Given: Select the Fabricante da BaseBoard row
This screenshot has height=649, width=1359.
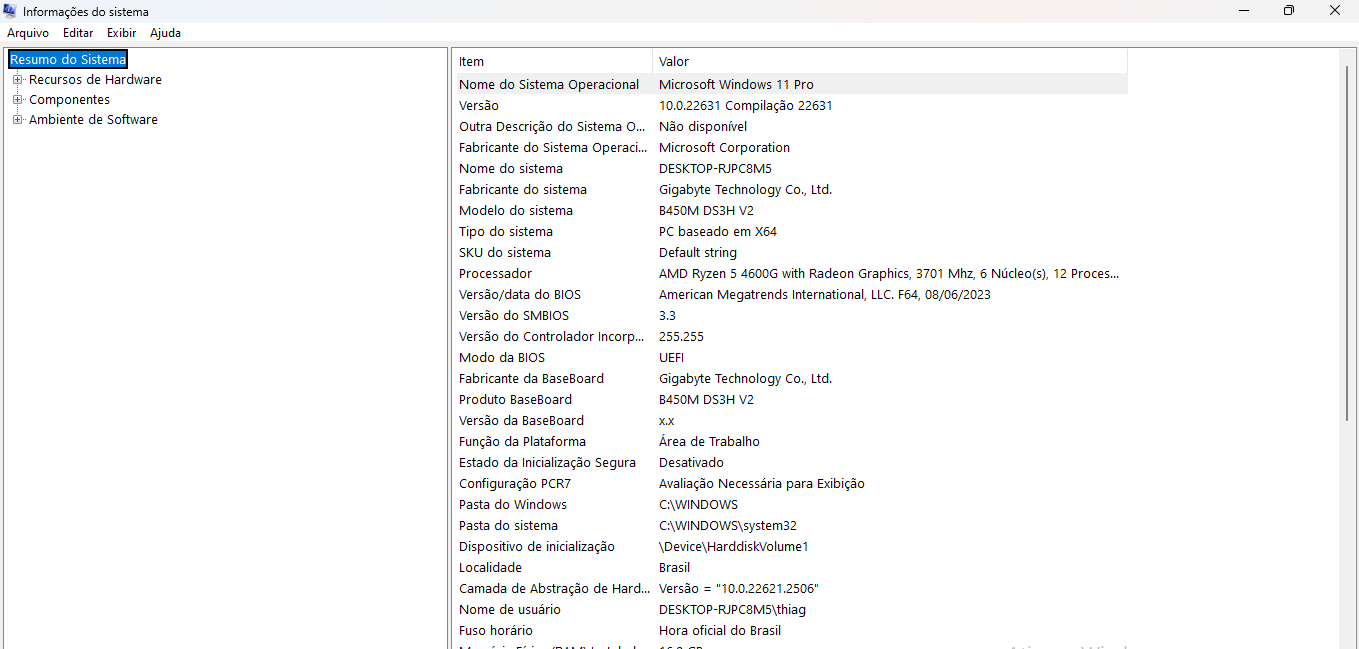Looking at the screenshot, I should pos(790,379).
